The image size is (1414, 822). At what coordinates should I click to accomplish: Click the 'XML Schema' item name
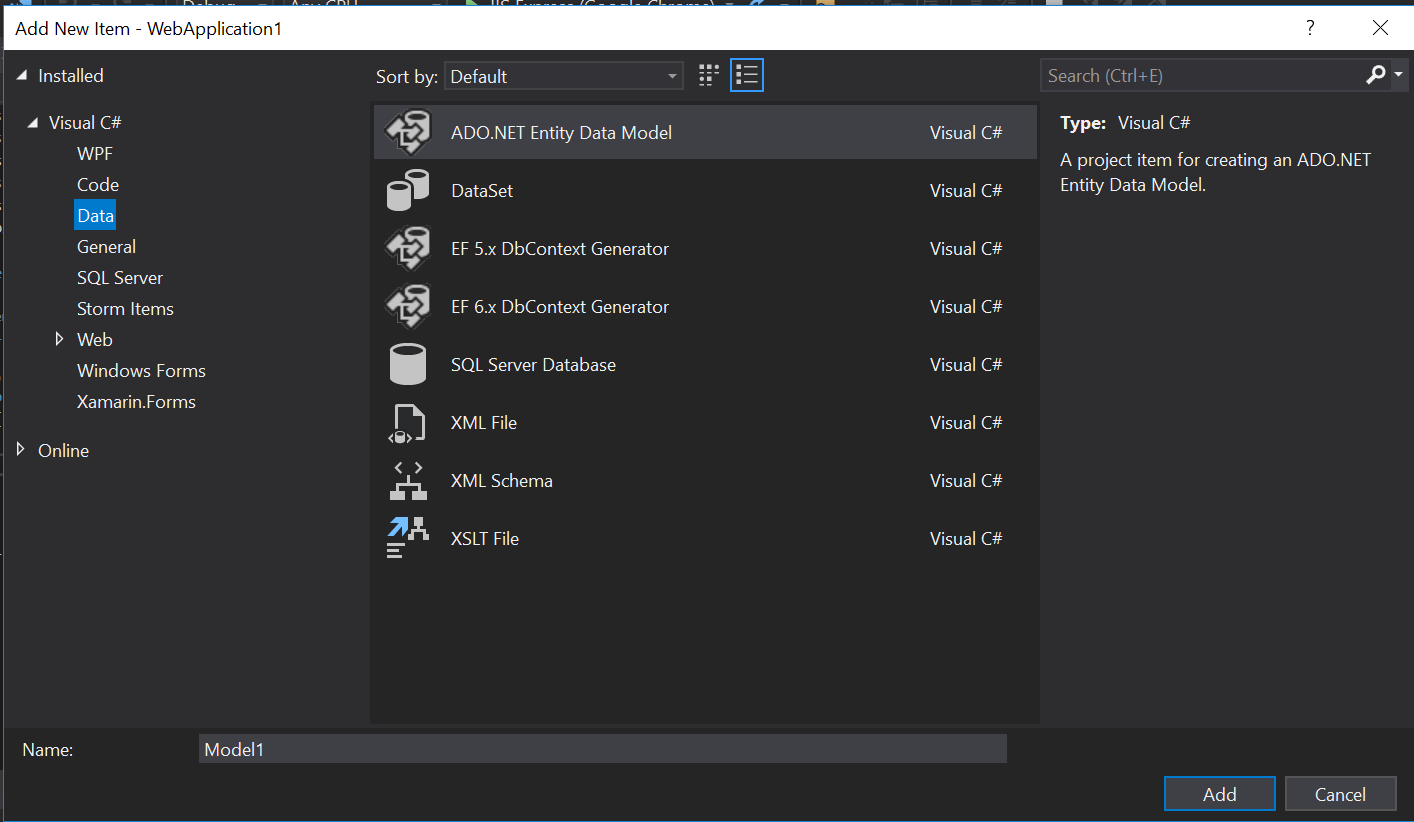pyautogui.click(x=501, y=480)
